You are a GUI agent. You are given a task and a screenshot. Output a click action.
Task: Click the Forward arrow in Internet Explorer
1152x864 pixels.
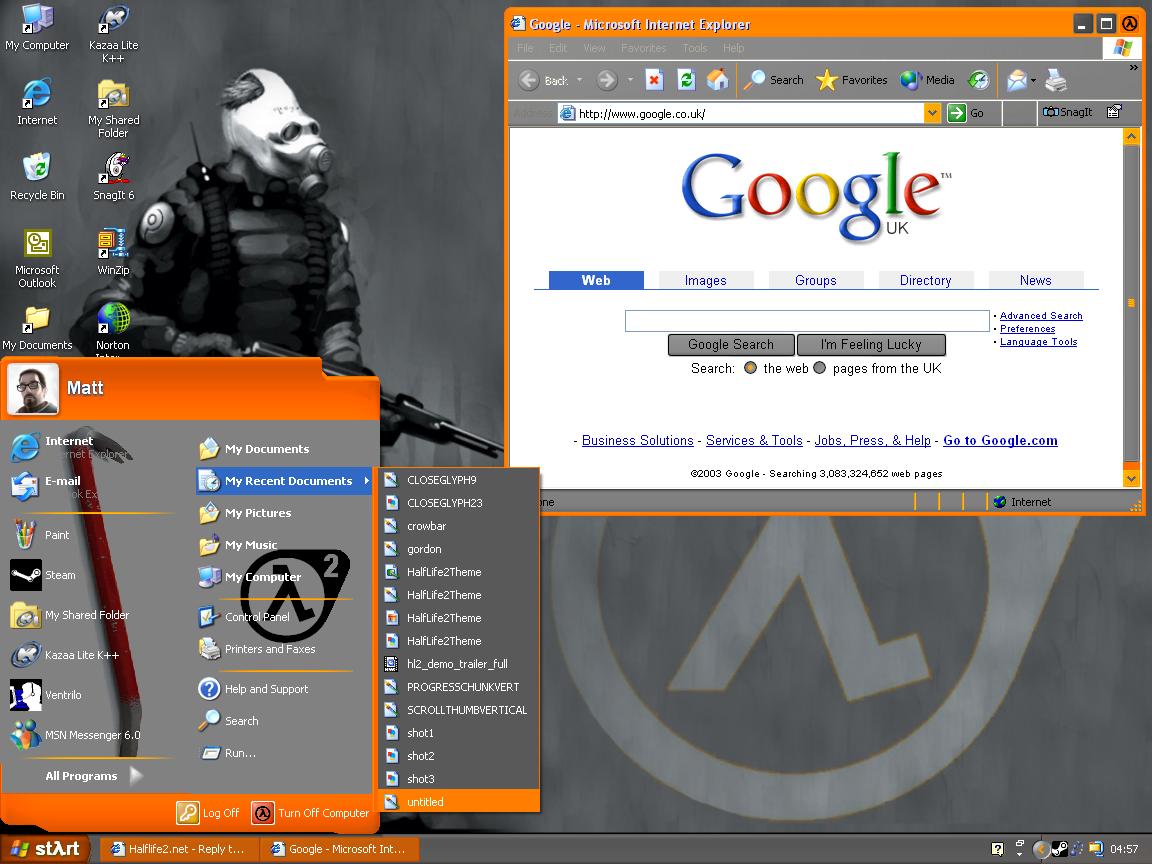(607, 80)
